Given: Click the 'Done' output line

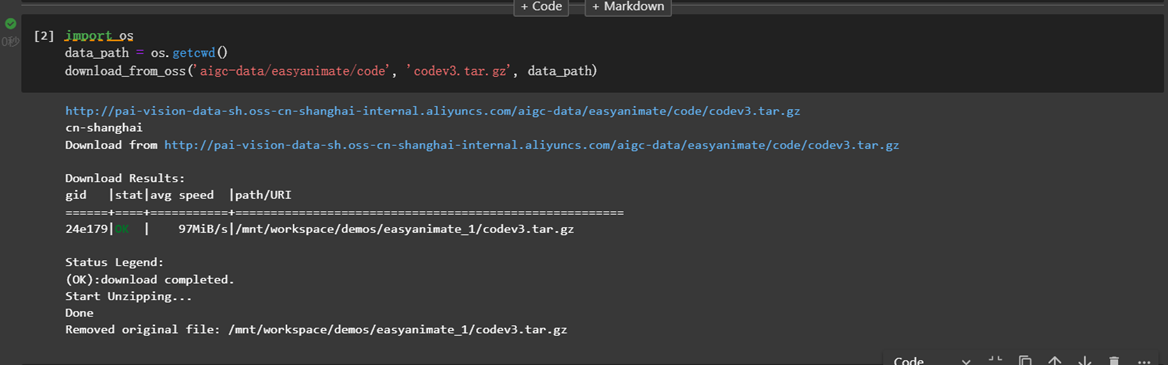Looking at the screenshot, I should (x=79, y=314).
